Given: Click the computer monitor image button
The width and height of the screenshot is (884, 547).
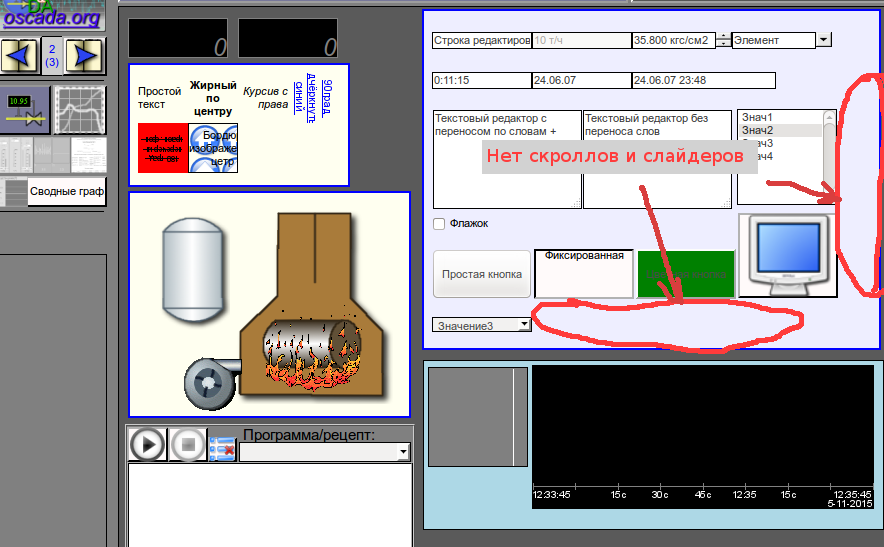Looking at the screenshot, I should 787,255.
